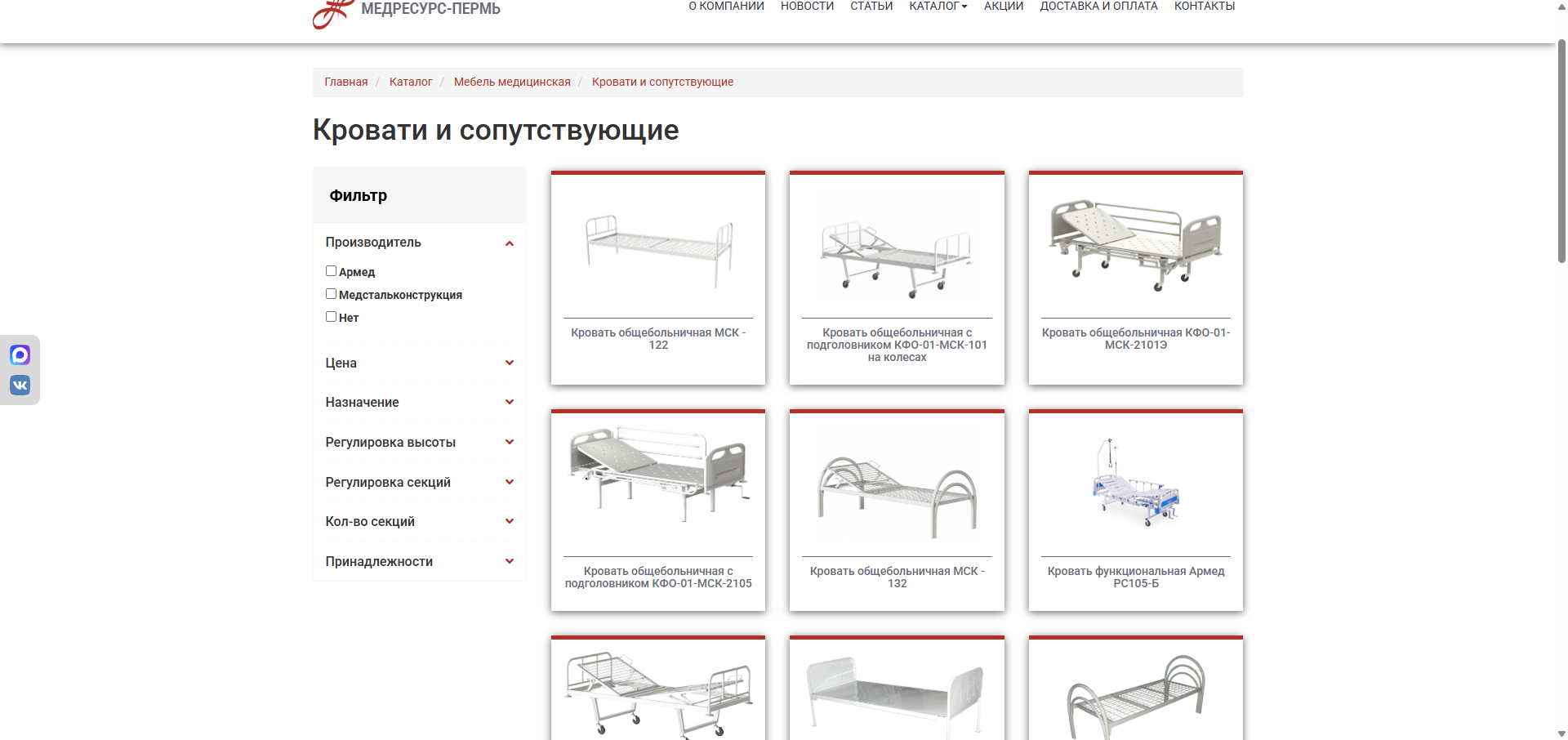Click the КФО-01-МСК-2101Э bed image

click(x=1136, y=246)
